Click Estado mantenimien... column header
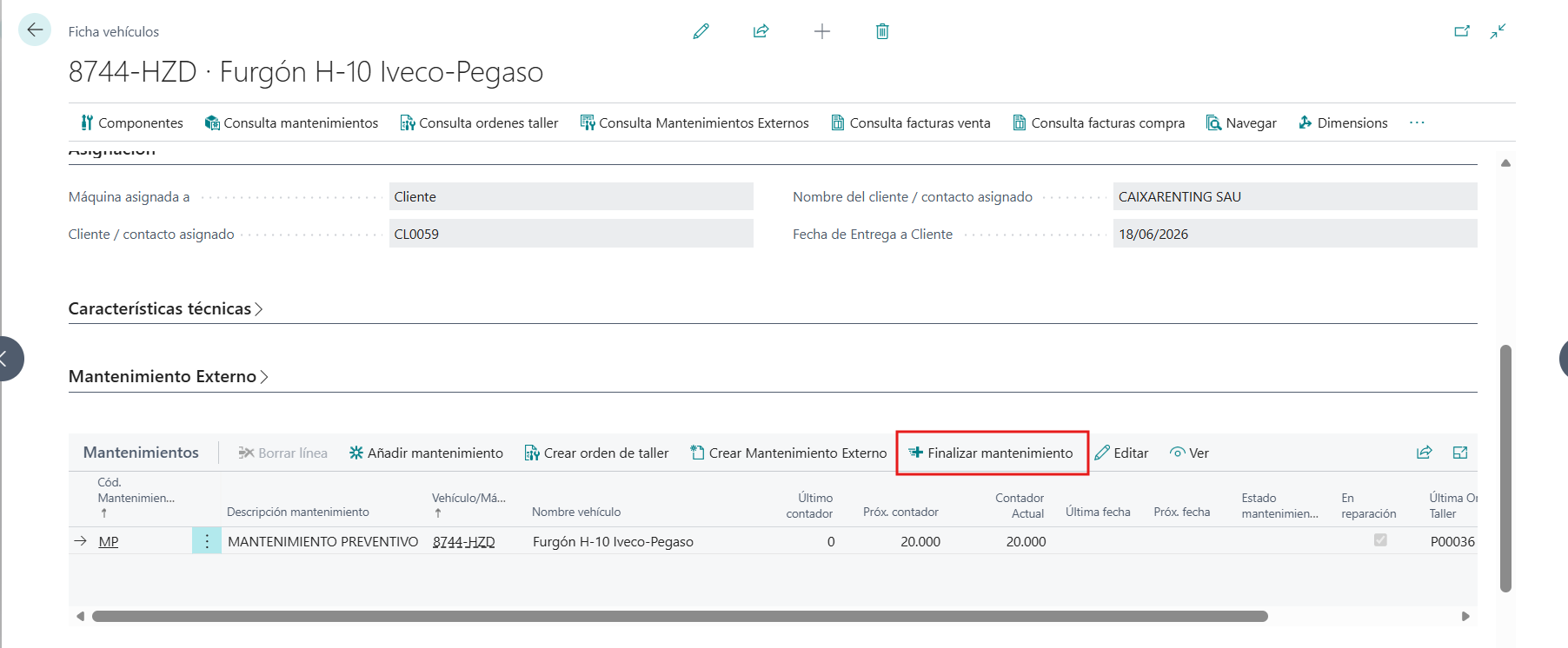1568x648 pixels. pos(1279,506)
